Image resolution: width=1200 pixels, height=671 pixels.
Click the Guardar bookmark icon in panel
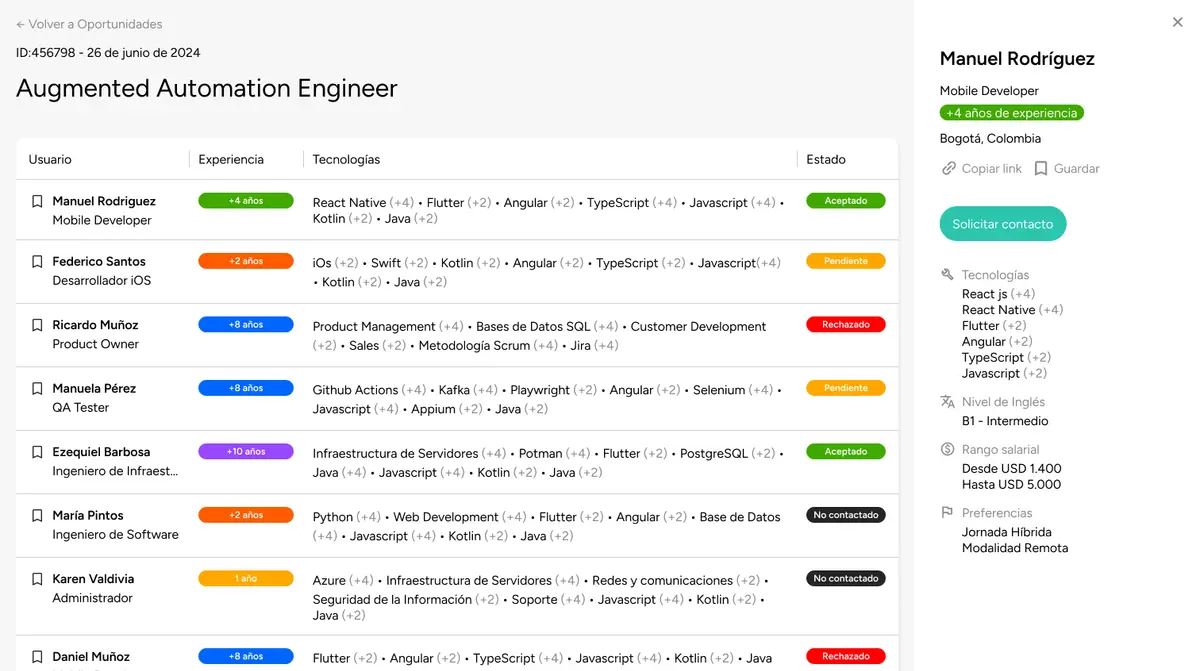click(1041, 169)
